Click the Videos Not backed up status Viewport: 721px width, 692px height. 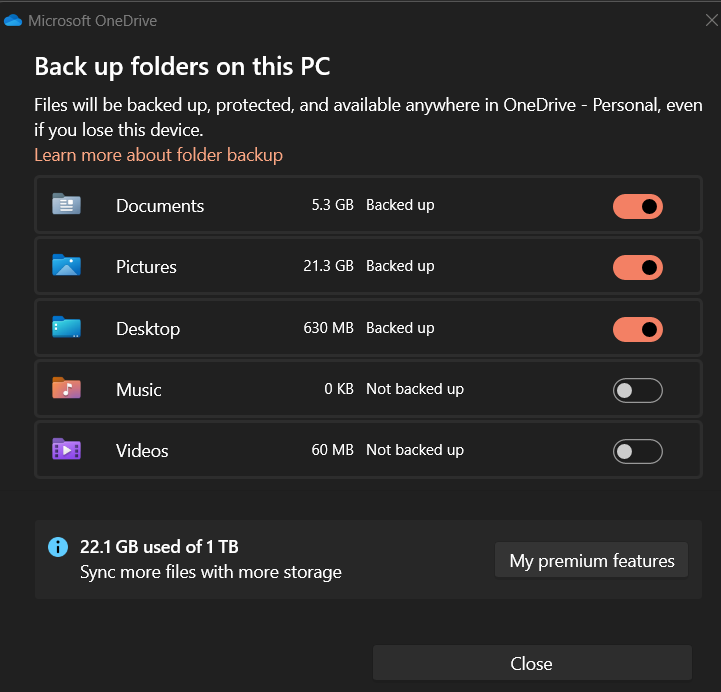pyautogui.click(x=415, y=450)
